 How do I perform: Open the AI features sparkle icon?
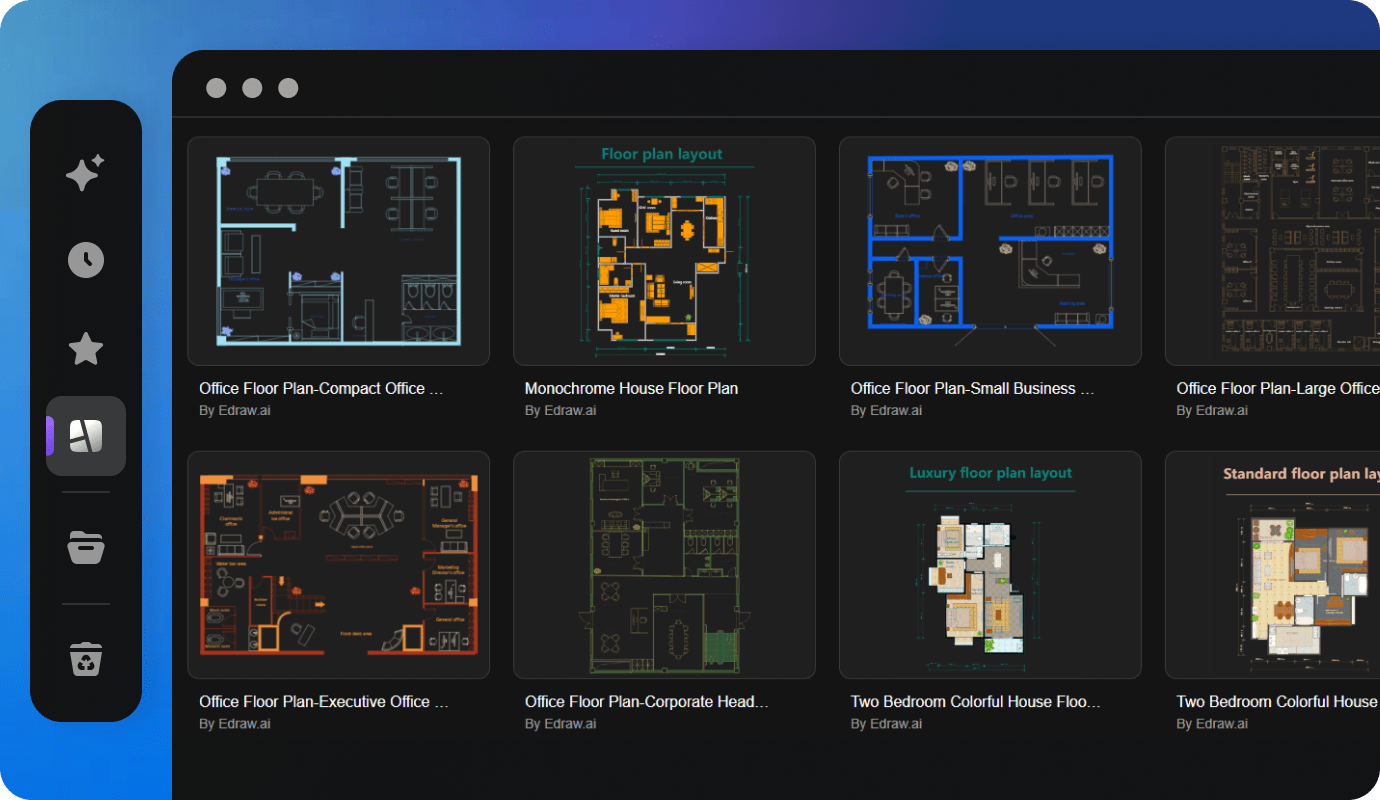(x=86, y=172)
